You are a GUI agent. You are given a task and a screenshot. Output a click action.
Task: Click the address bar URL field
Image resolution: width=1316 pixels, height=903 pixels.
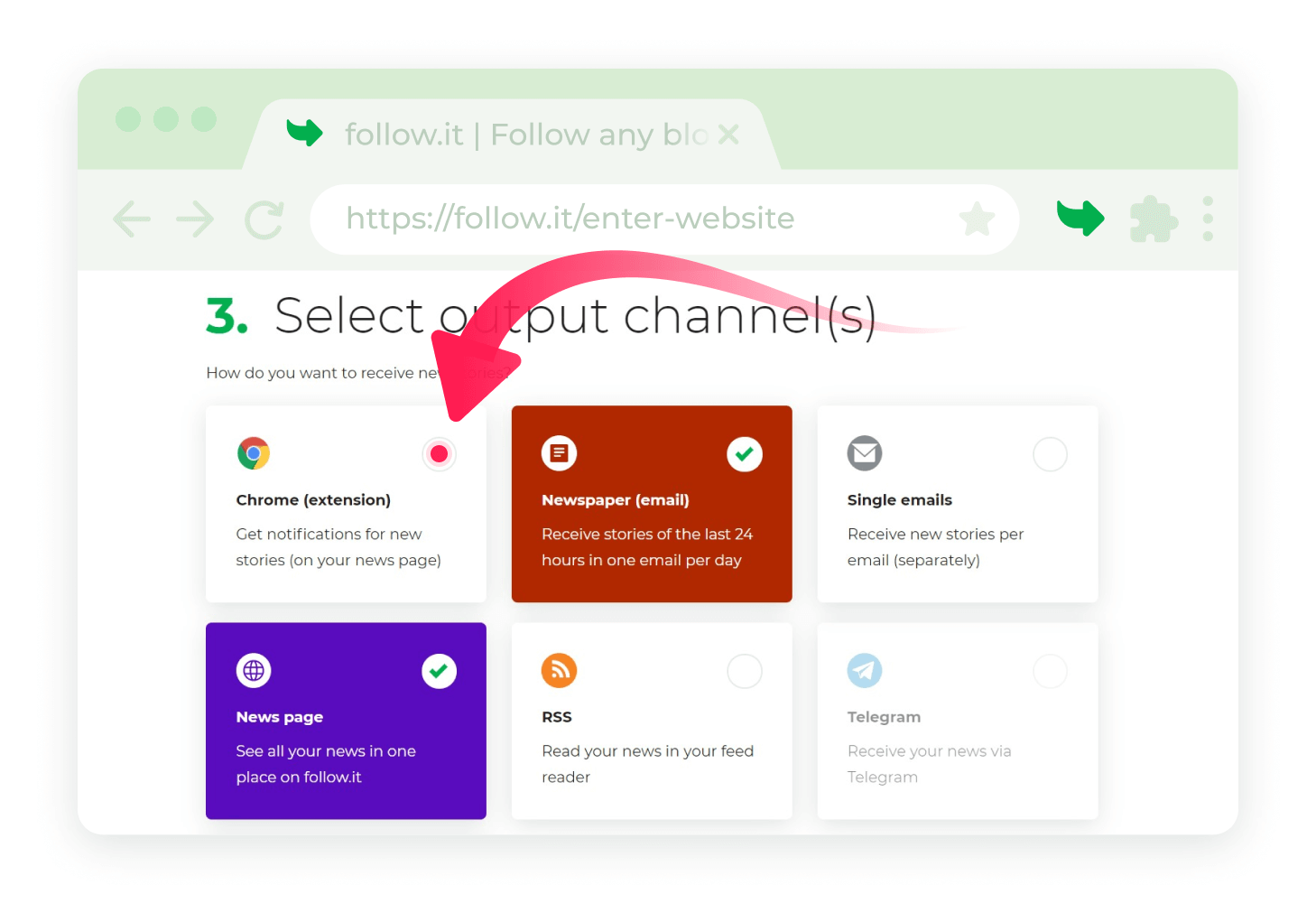tap(664, 219)
